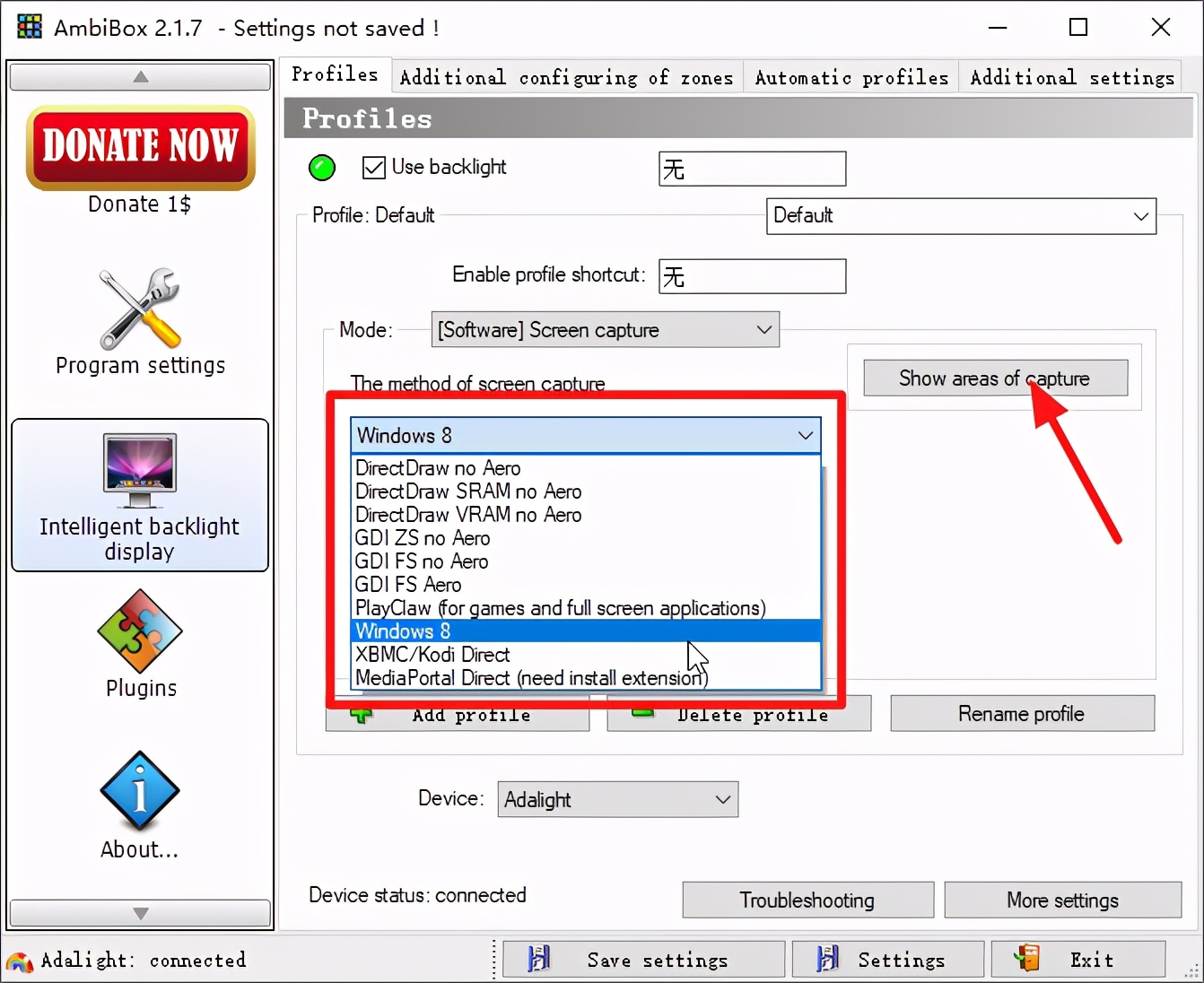Open the Additional settings tab

click(1071, 78)
